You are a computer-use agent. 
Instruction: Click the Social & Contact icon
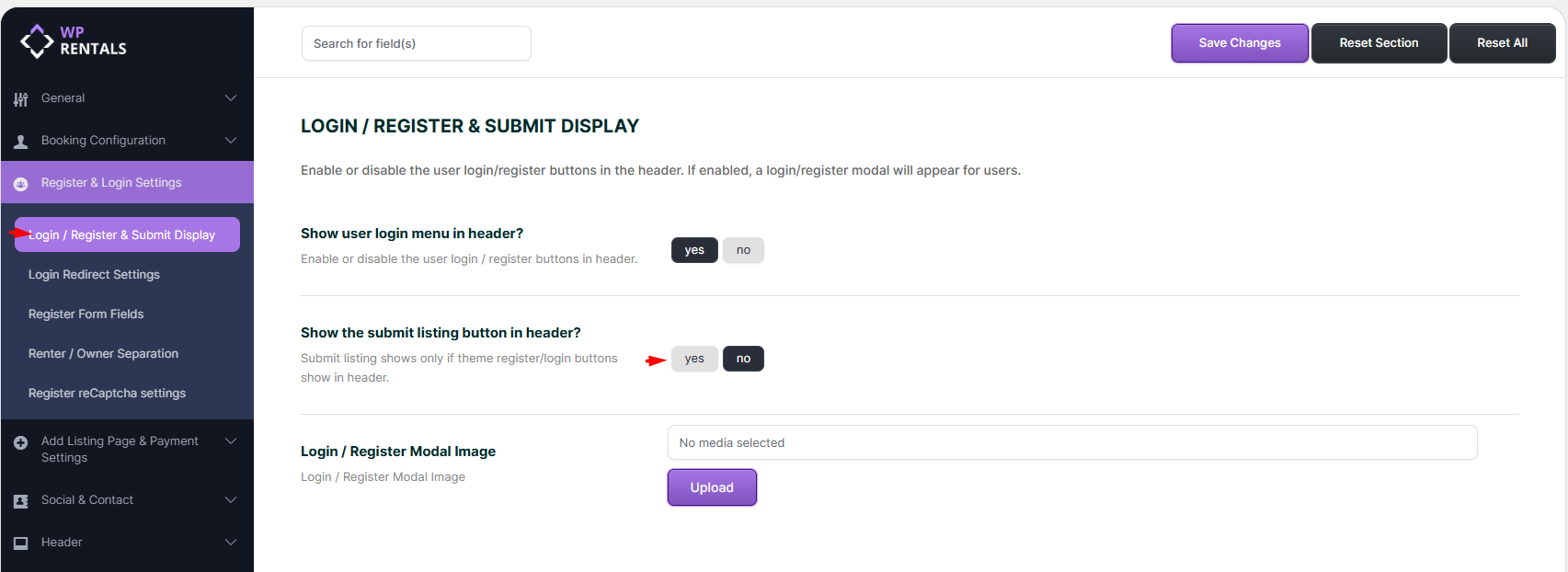pos(20,501)
